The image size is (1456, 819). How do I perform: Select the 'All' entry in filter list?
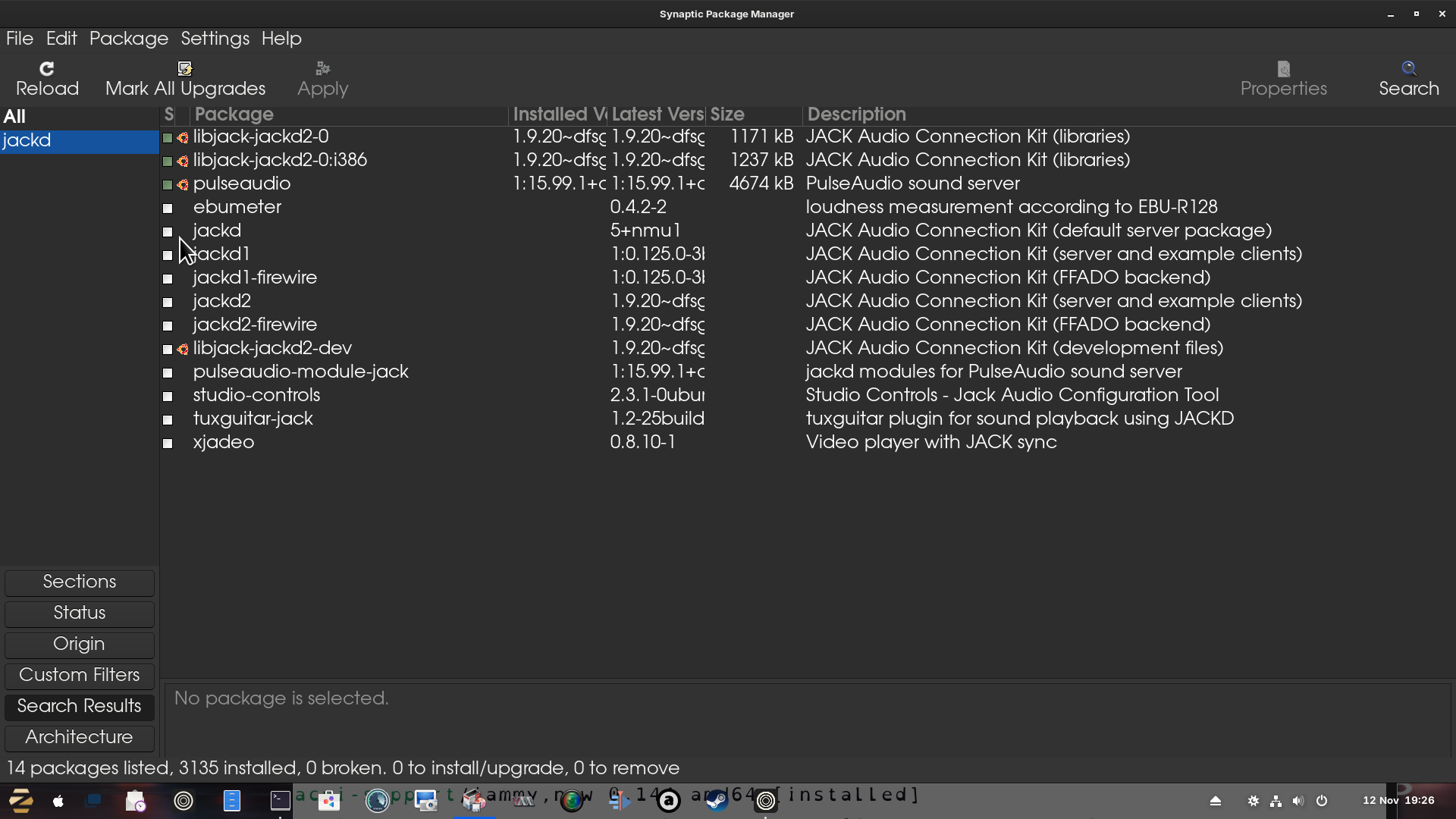coord(15,117)
